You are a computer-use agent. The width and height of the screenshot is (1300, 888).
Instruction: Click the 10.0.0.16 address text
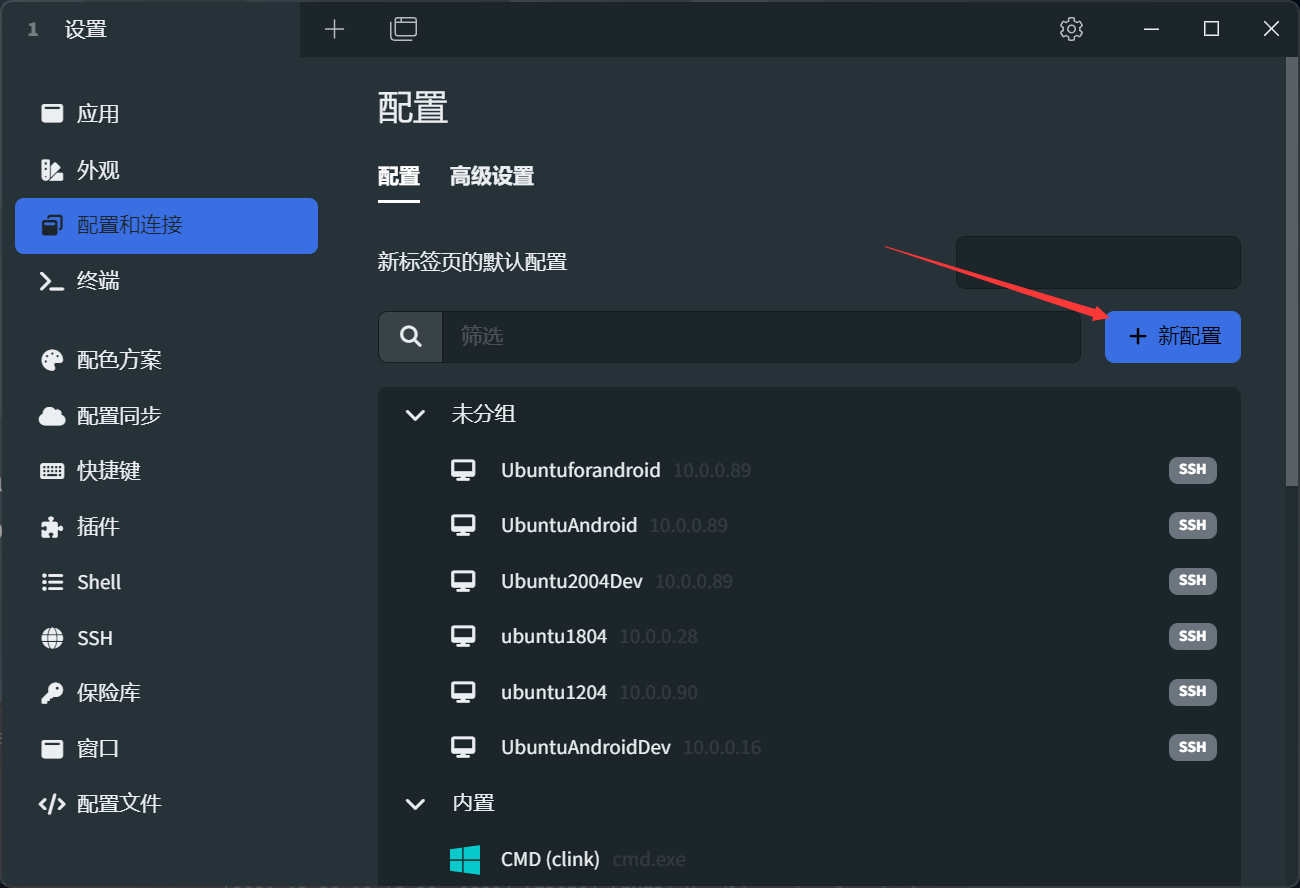[x=722, y=747]
